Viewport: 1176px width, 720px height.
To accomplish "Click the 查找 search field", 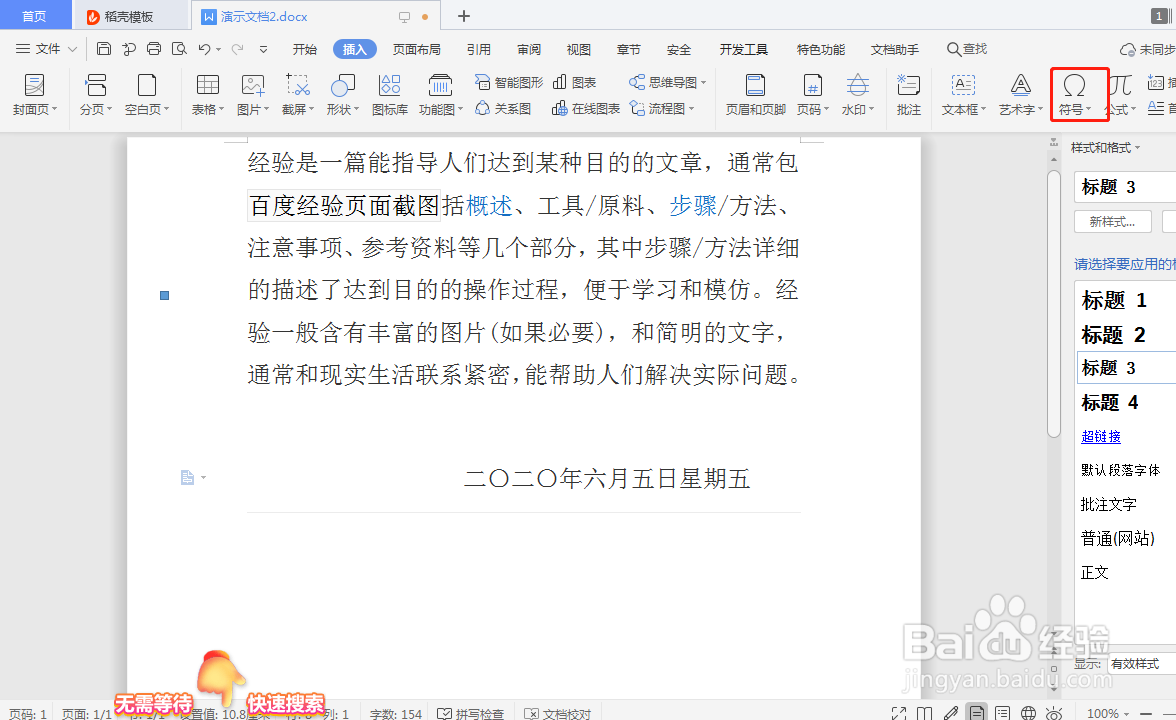I will click(x=966, y=48).
